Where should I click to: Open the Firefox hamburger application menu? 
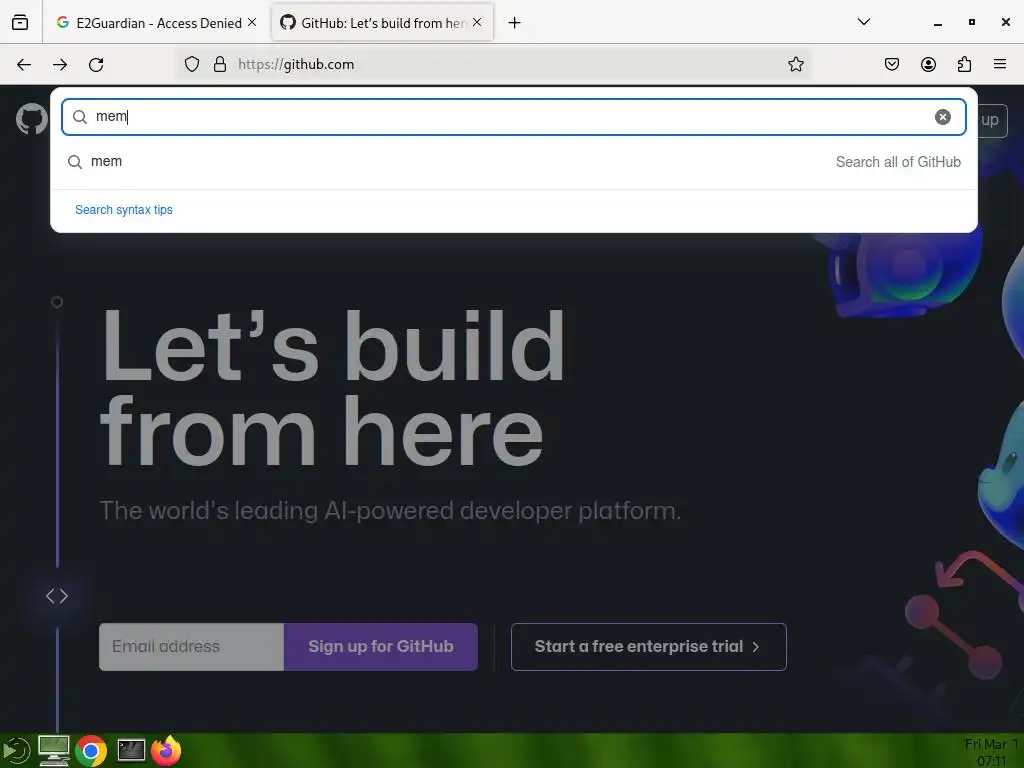pyautogui.click(x=1000, y=64)
